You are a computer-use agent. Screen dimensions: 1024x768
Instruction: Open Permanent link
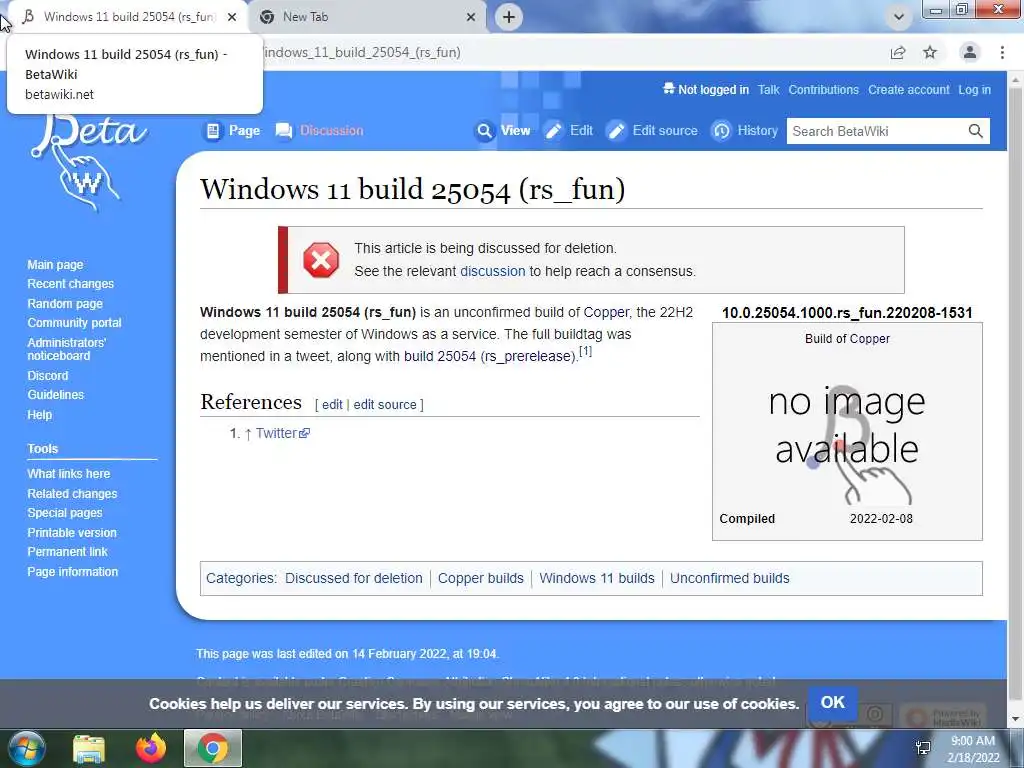(67, 552)
